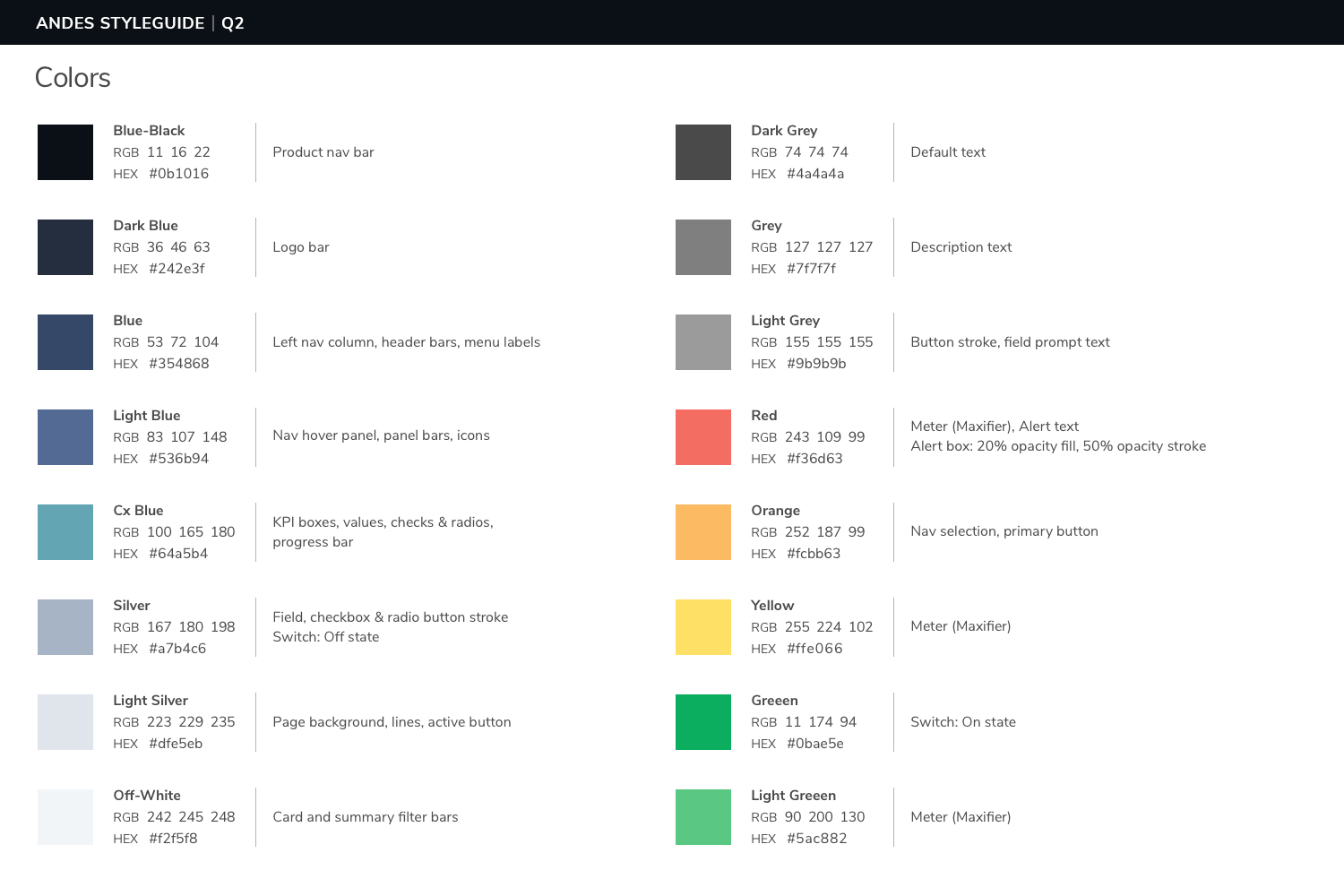This screenshot has width=1344, height=896.
Task: Click hex value #536b94
Action: click(x=179, y=459)
